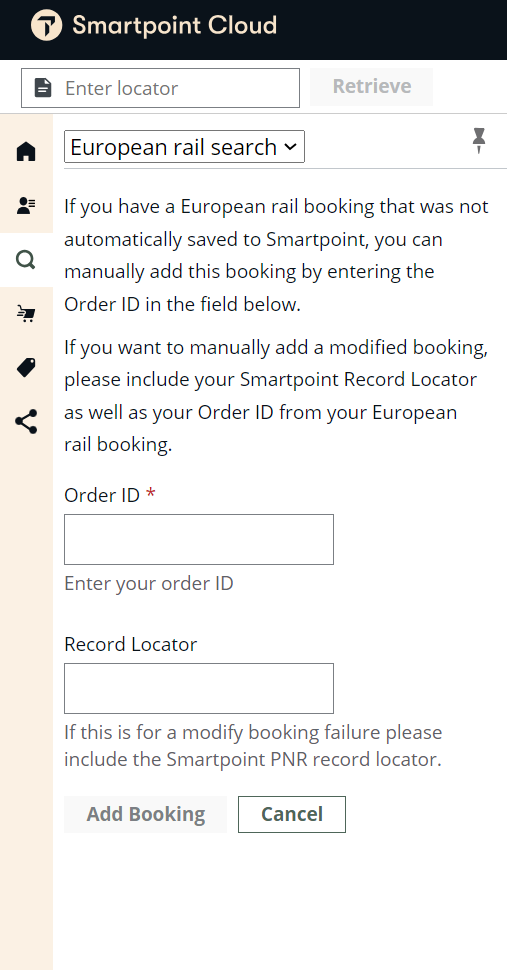The image size is (507, 970).
Task: Click the Cancel button
Action: [292, 814]
